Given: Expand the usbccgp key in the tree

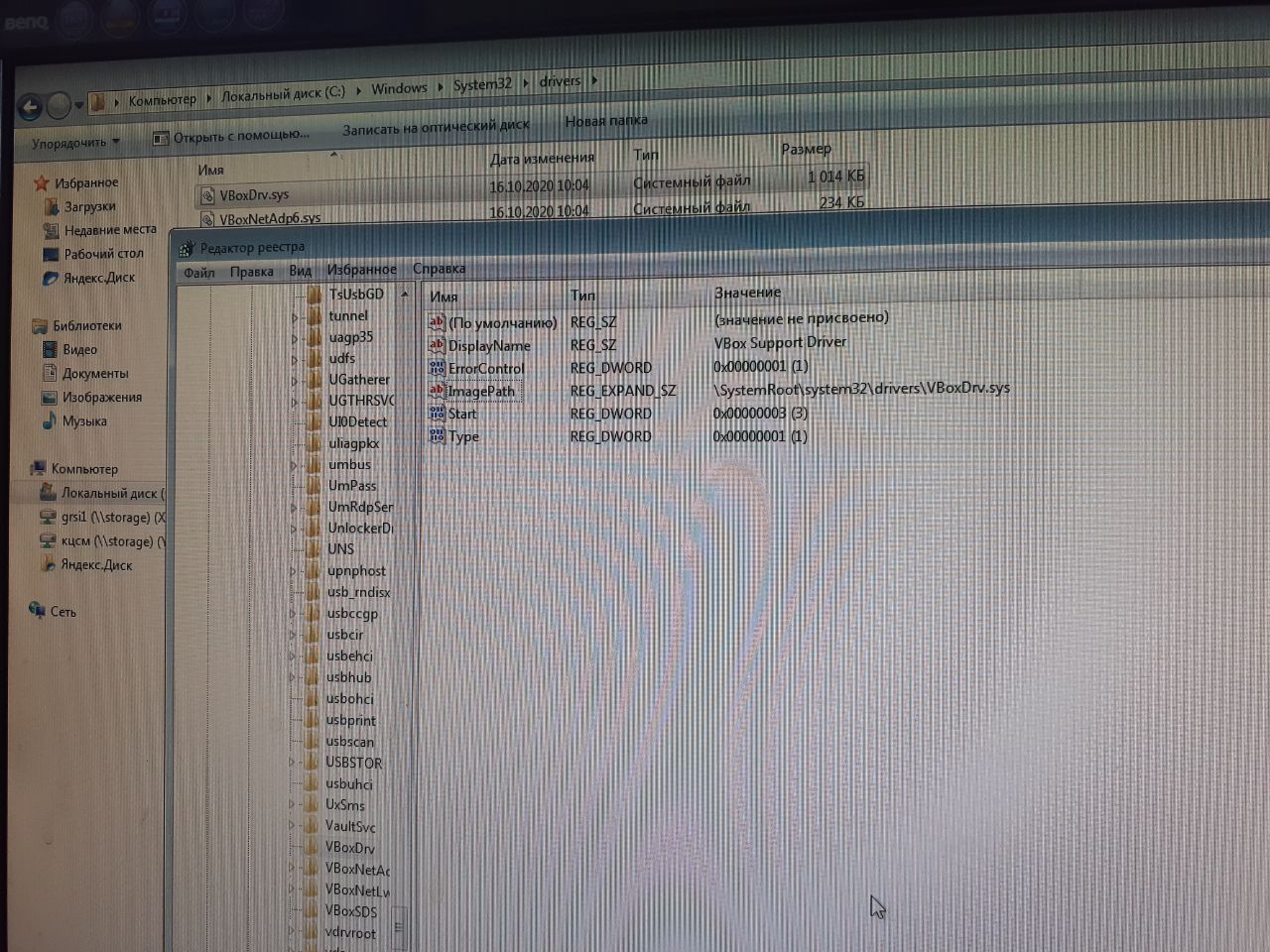Looking at the screenshot, I should [x=293, y=615].
